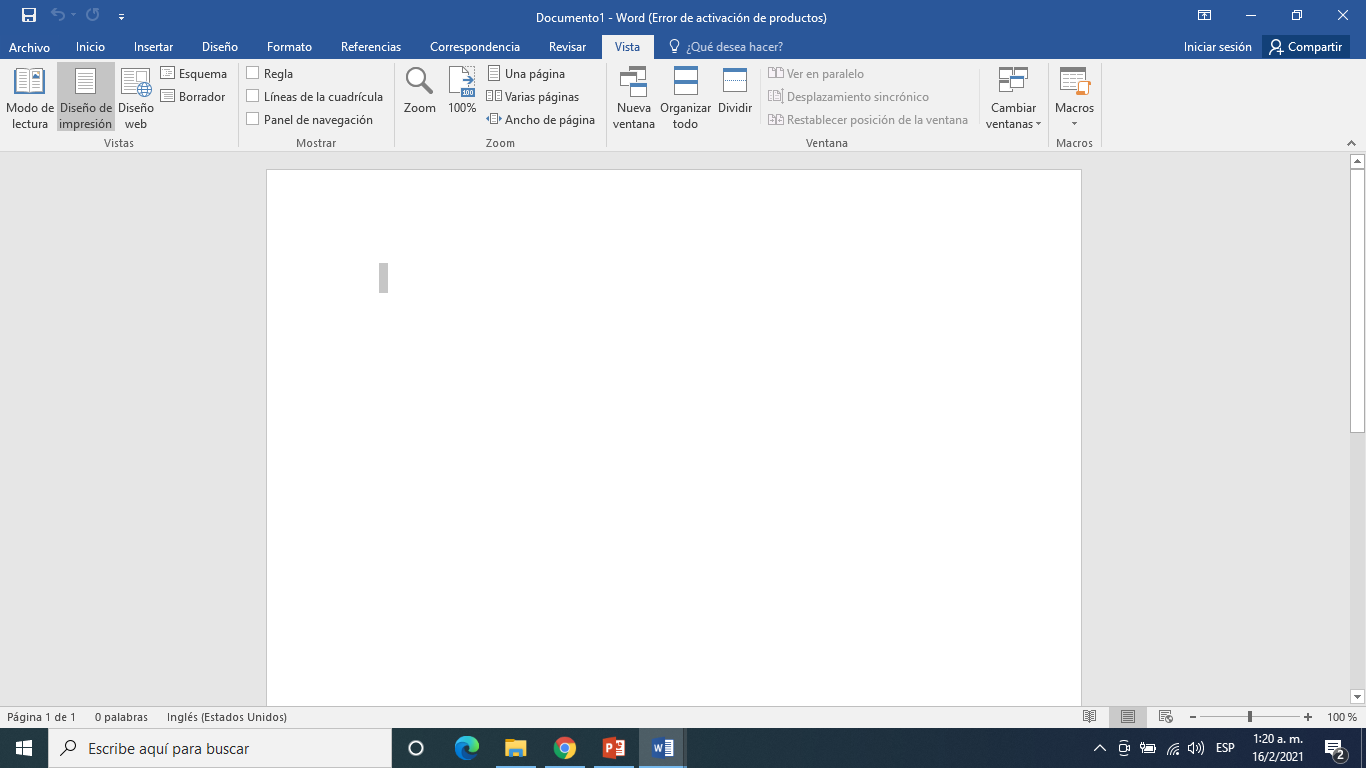Switch to the Insertar tab
Viewport: 1366px width, 768px height.
[153, 47]
